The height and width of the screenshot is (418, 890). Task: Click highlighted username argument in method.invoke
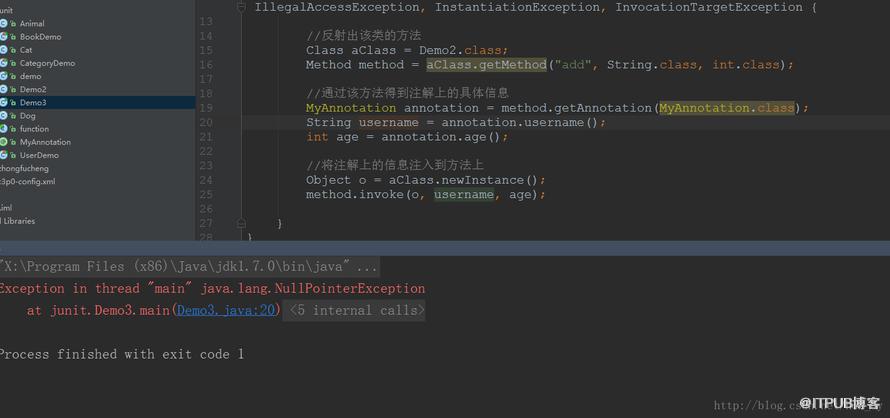tap(464, 194)
